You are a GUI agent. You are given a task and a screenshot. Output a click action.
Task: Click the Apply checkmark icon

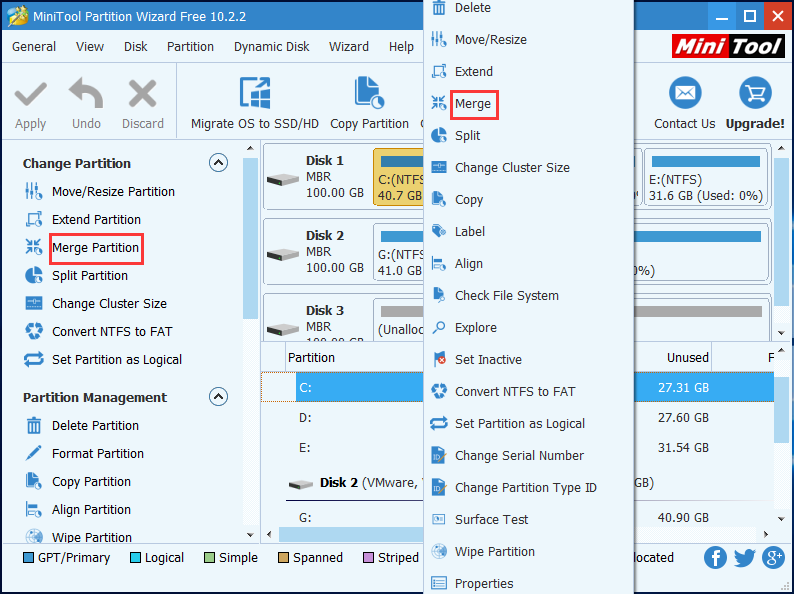30,94
